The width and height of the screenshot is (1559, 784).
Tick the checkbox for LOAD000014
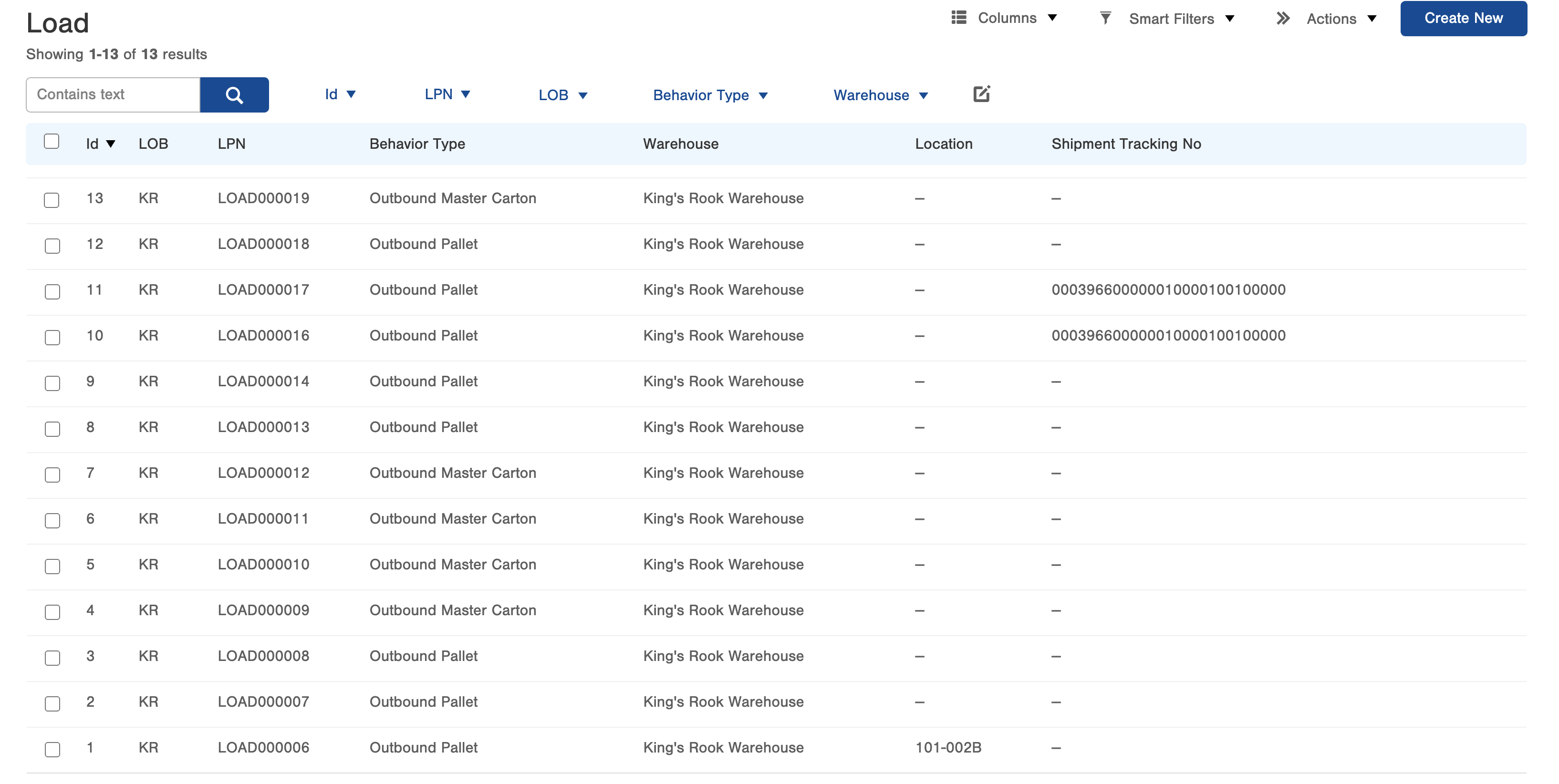(52, 383)
